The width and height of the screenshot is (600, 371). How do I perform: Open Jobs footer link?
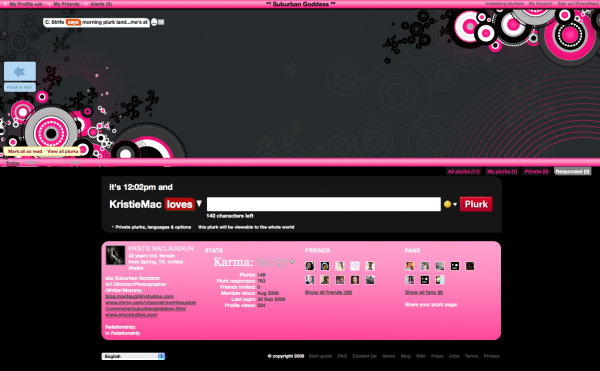click(454, 356)
